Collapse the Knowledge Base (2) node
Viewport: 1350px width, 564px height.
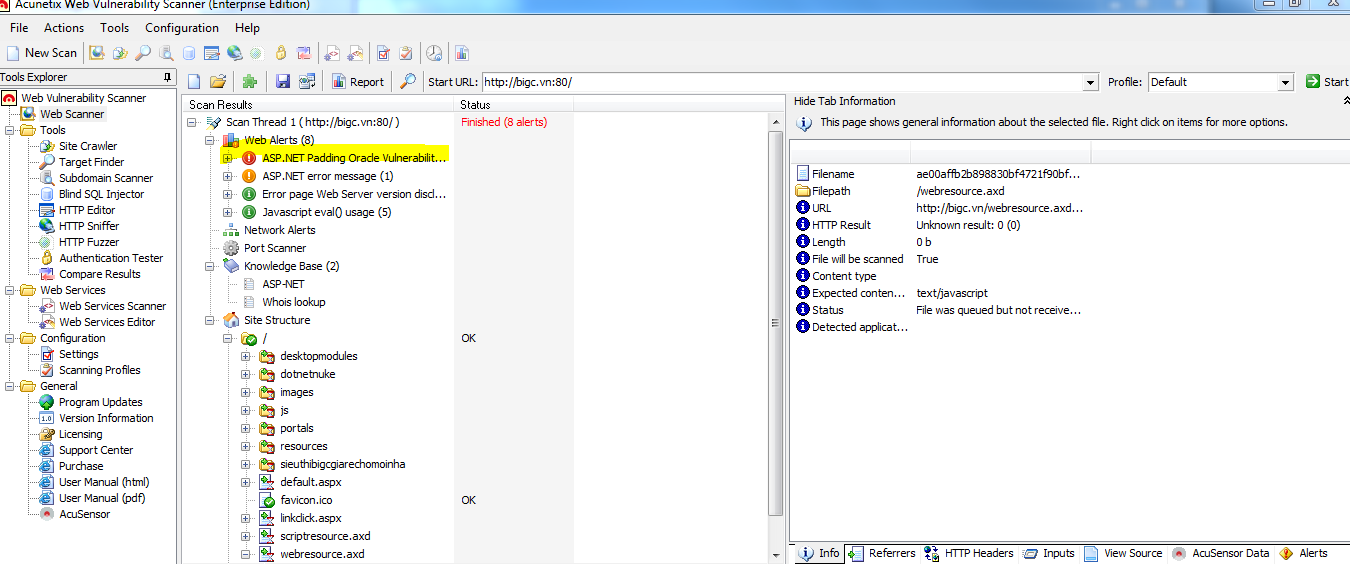click(x=210, y=266)
